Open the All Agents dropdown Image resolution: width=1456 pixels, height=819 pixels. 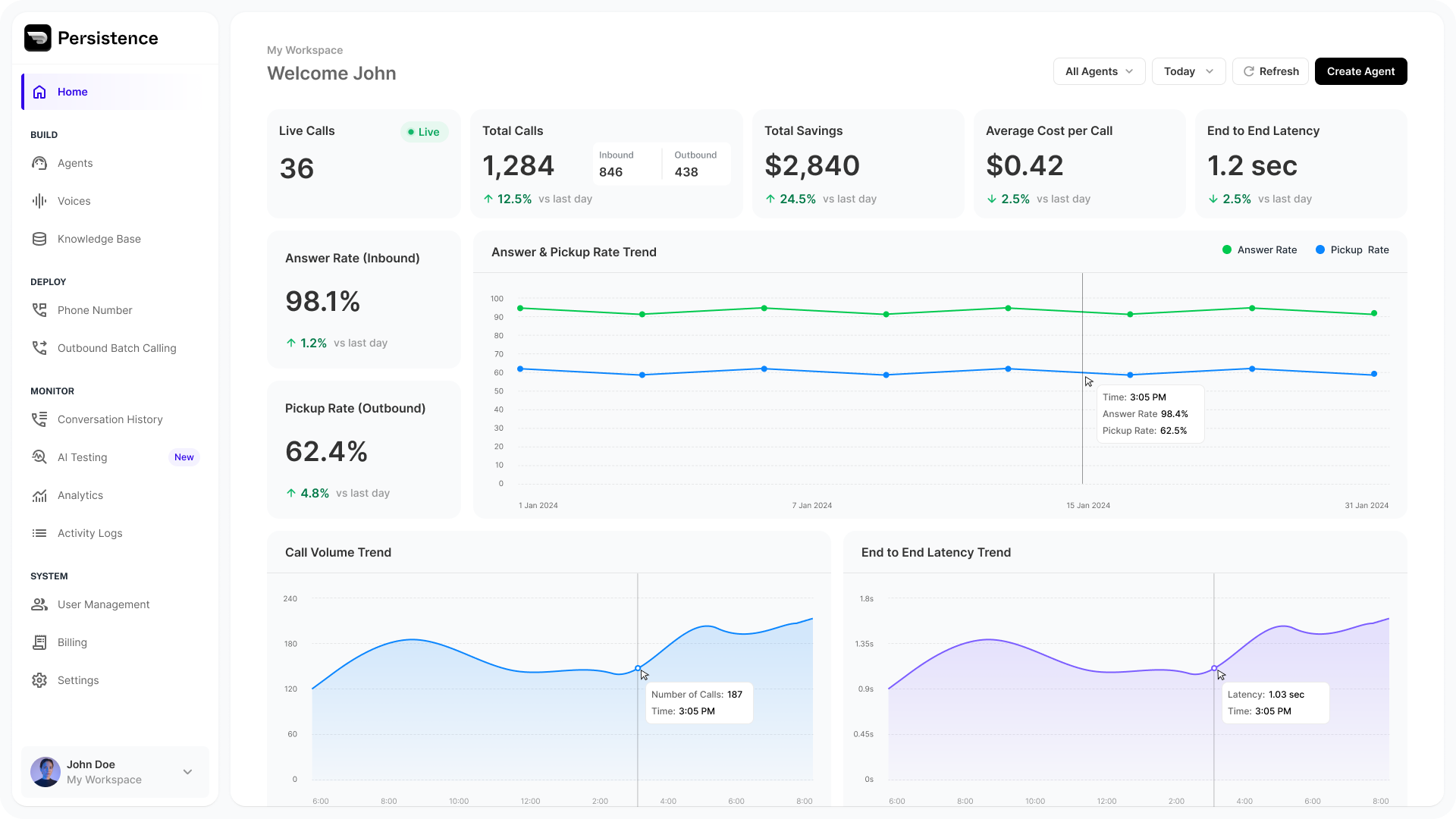(1099, 71)
